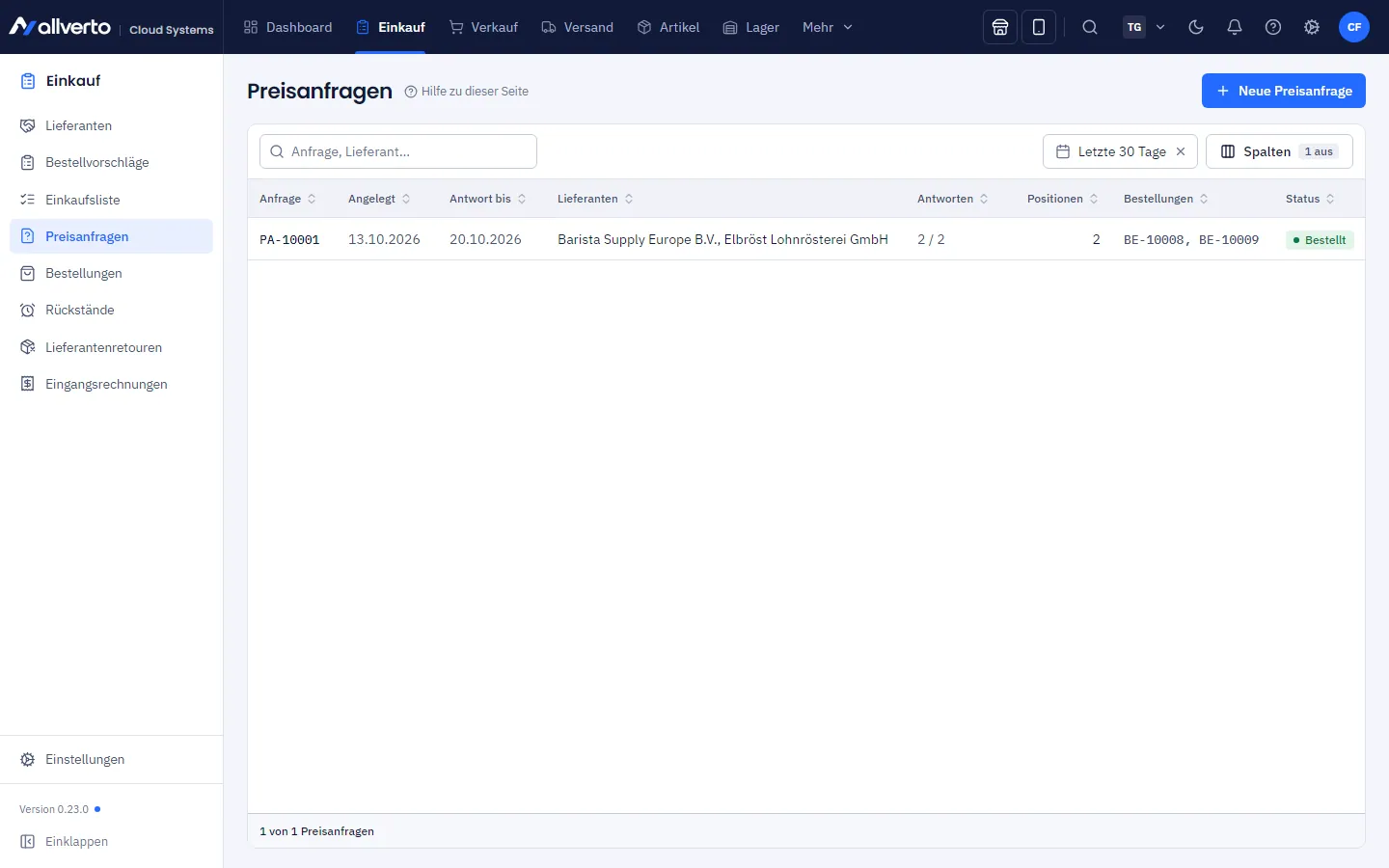Viewport: 1389px width, 868px height.
Task: Click the Bestellt status badge
Action: pyautogui.click(x=1320, y=240)
